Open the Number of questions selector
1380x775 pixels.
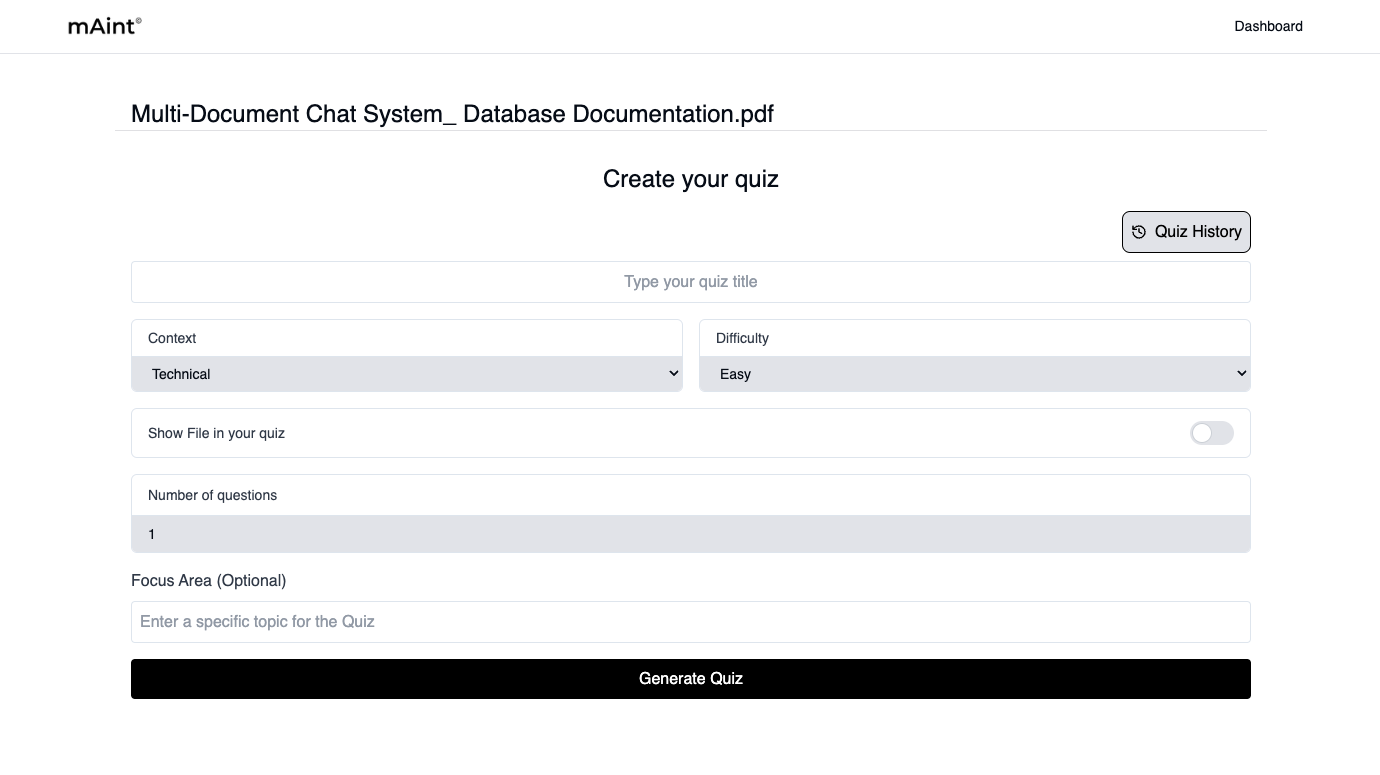(x=690, y=533)
